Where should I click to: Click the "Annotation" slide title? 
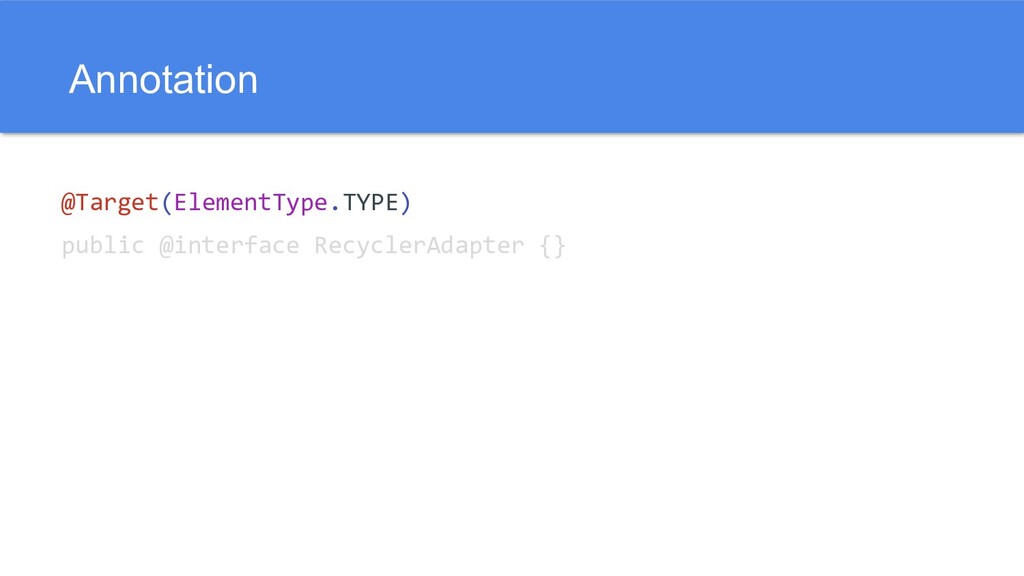point(163,80)
